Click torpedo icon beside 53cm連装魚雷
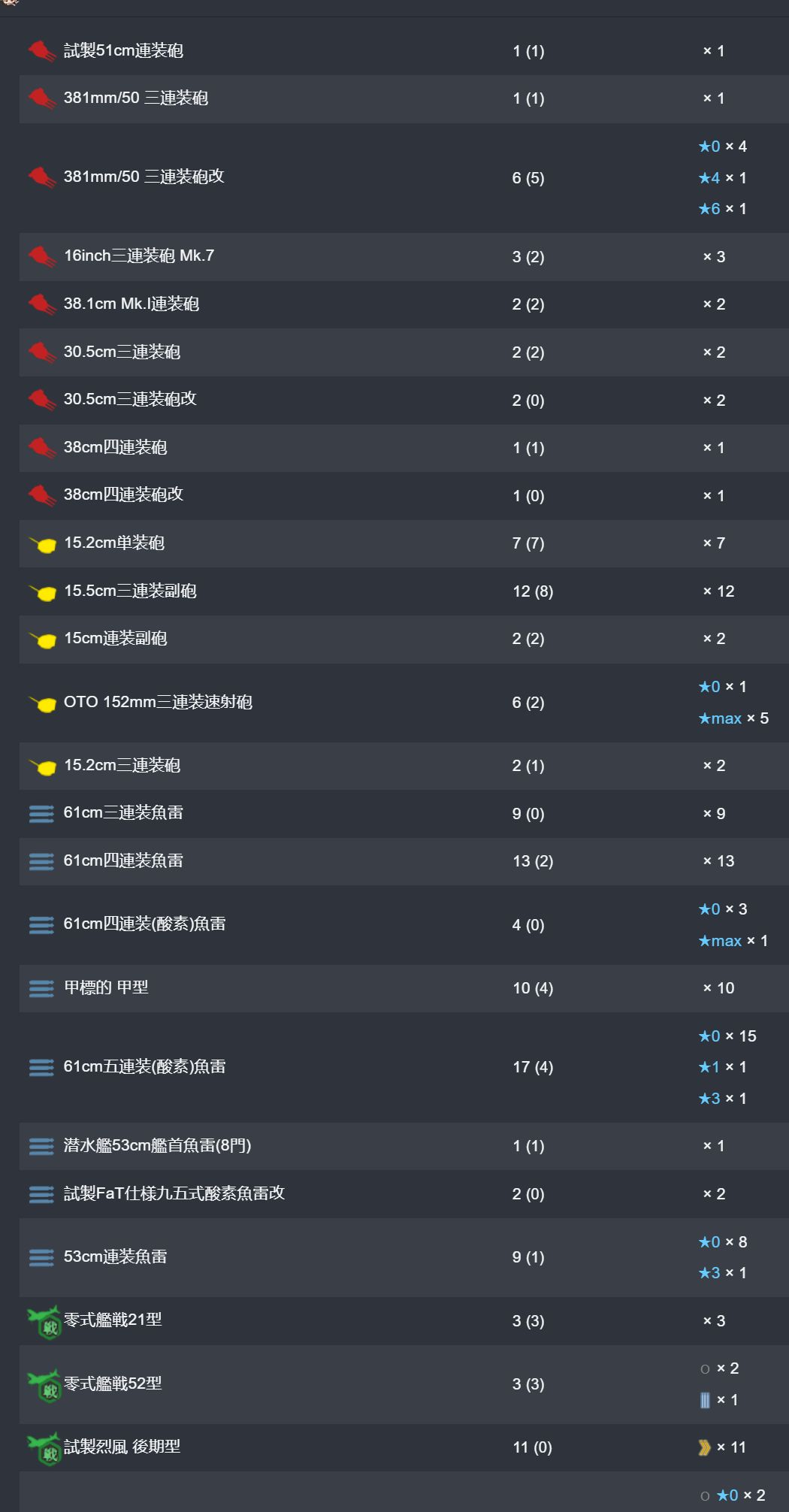Screen dimensions: 789x1512 (41, 1257)
